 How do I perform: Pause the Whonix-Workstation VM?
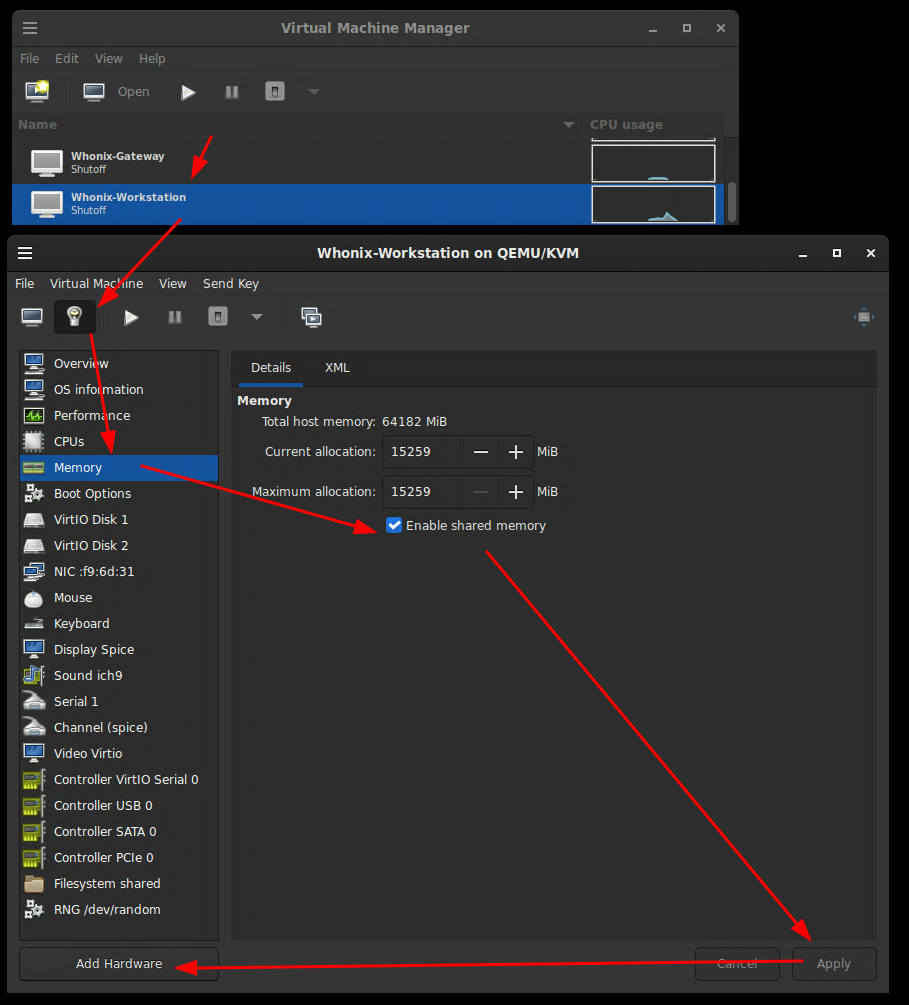point(174,317)
